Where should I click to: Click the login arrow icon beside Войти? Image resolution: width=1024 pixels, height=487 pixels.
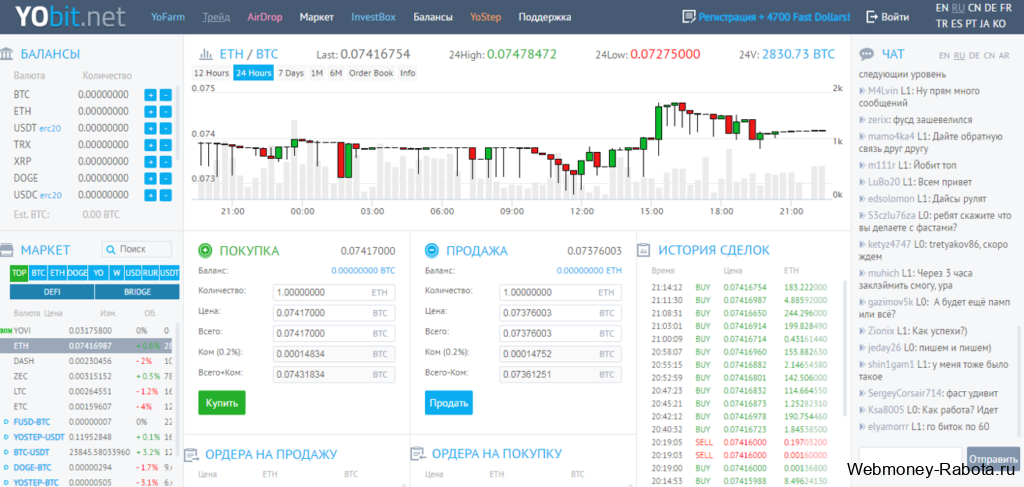tap(872, 17)
